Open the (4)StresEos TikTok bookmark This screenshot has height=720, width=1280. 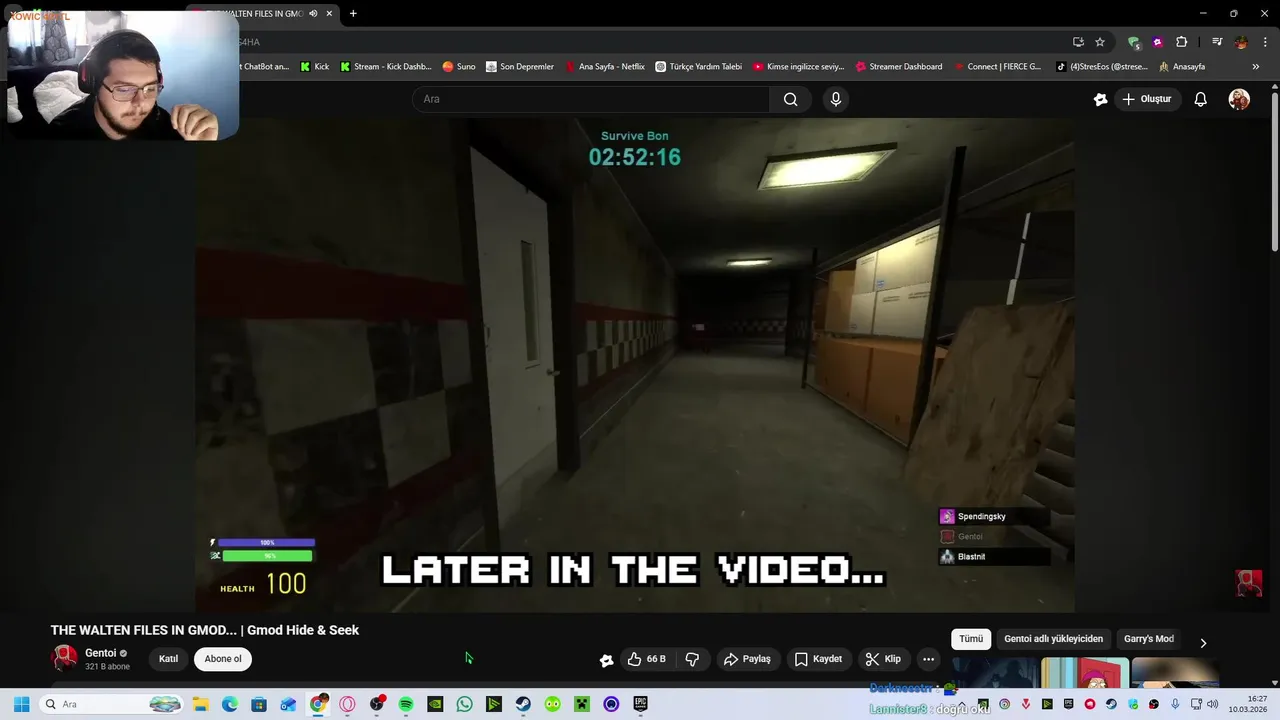click(x=1102, y=67)
